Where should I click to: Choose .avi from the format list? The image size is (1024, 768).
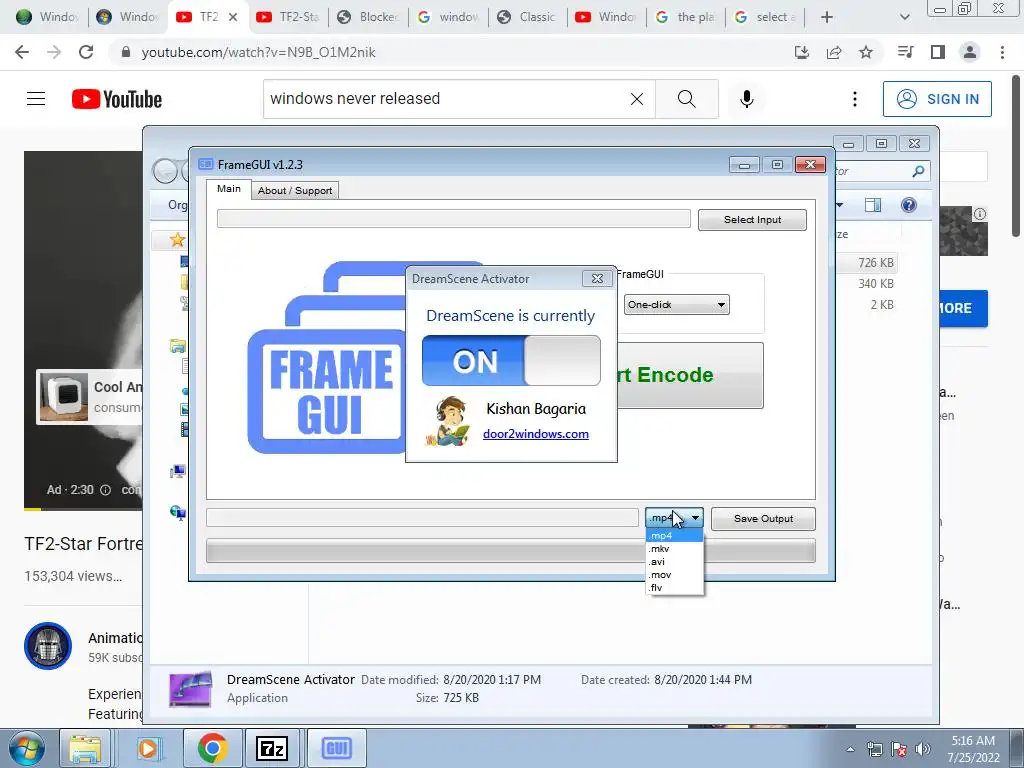tap(675, 562)
